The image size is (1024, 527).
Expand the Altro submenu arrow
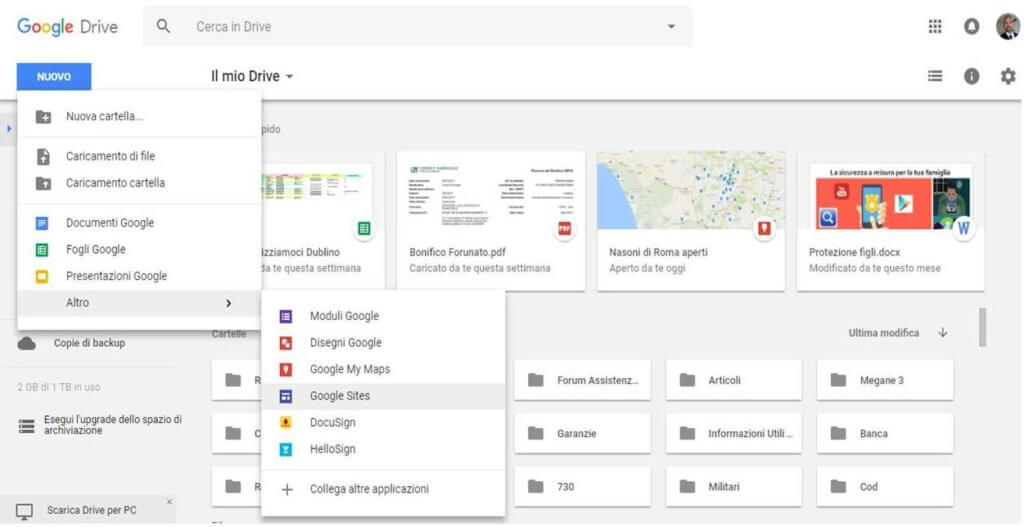click(228, 303)
